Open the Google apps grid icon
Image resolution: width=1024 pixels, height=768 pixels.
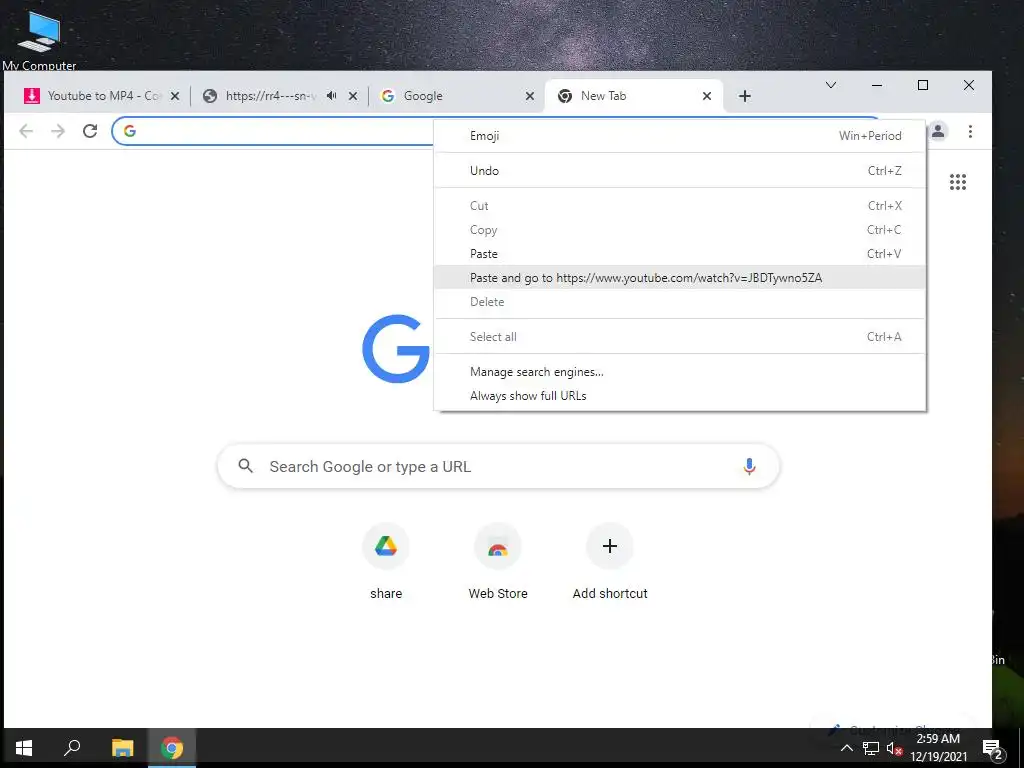click(x=957, y=182)
